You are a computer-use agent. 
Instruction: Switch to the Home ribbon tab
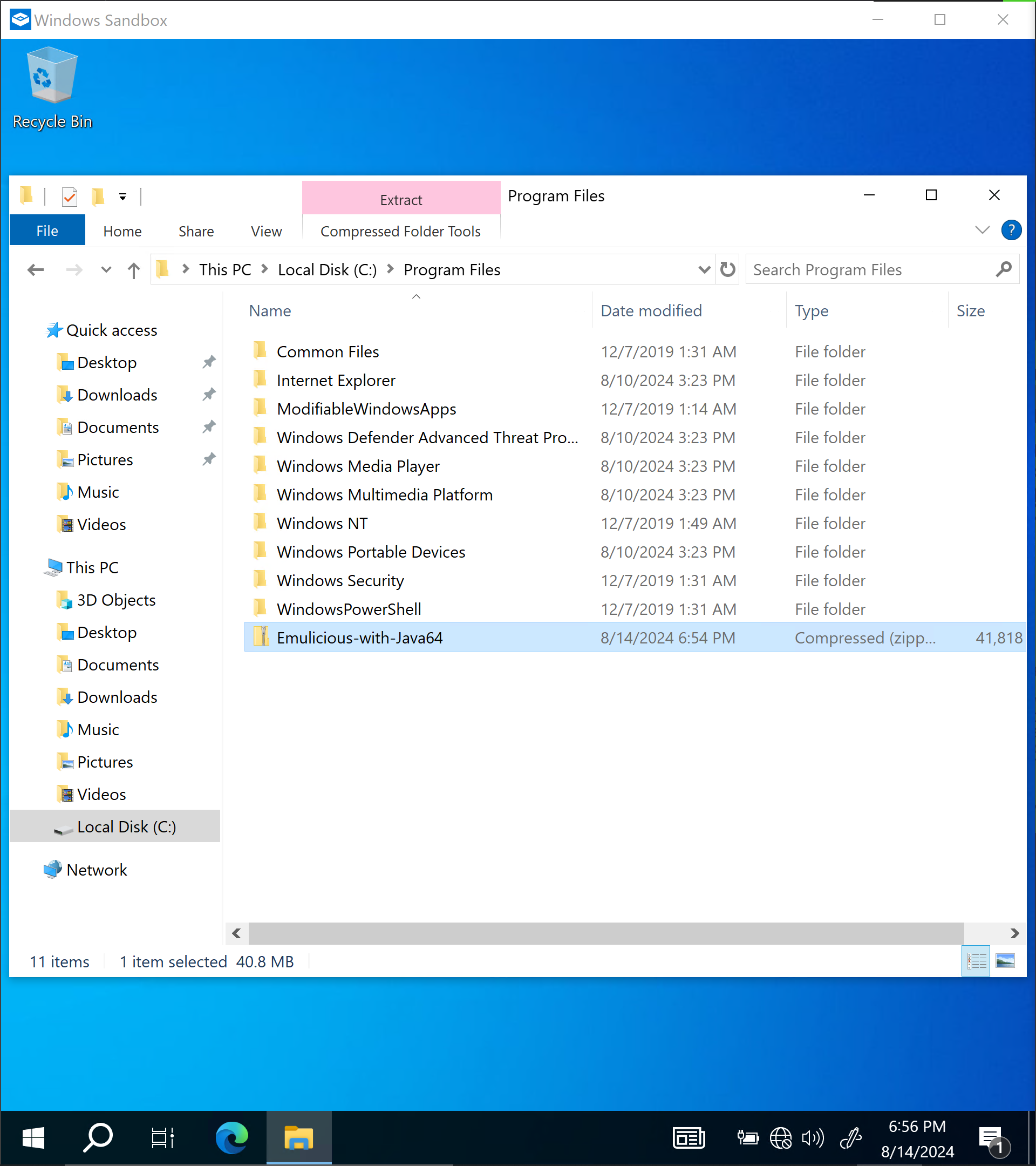[122, 231]
